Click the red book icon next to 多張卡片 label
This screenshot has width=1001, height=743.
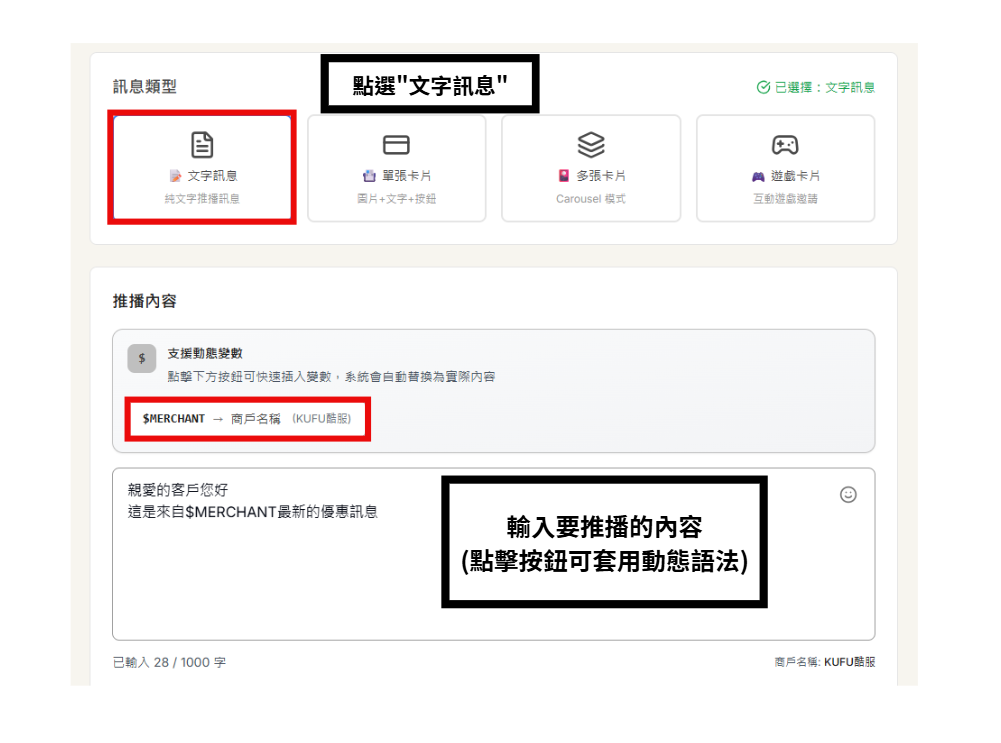click(x=564, y=173)
